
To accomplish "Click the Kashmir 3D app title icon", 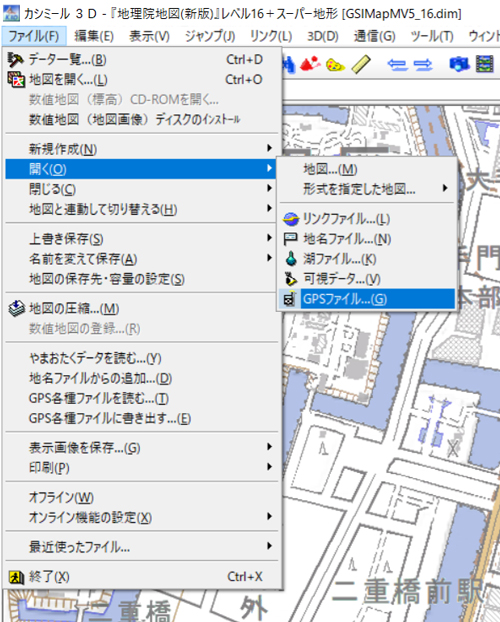I will pos(11,13).
